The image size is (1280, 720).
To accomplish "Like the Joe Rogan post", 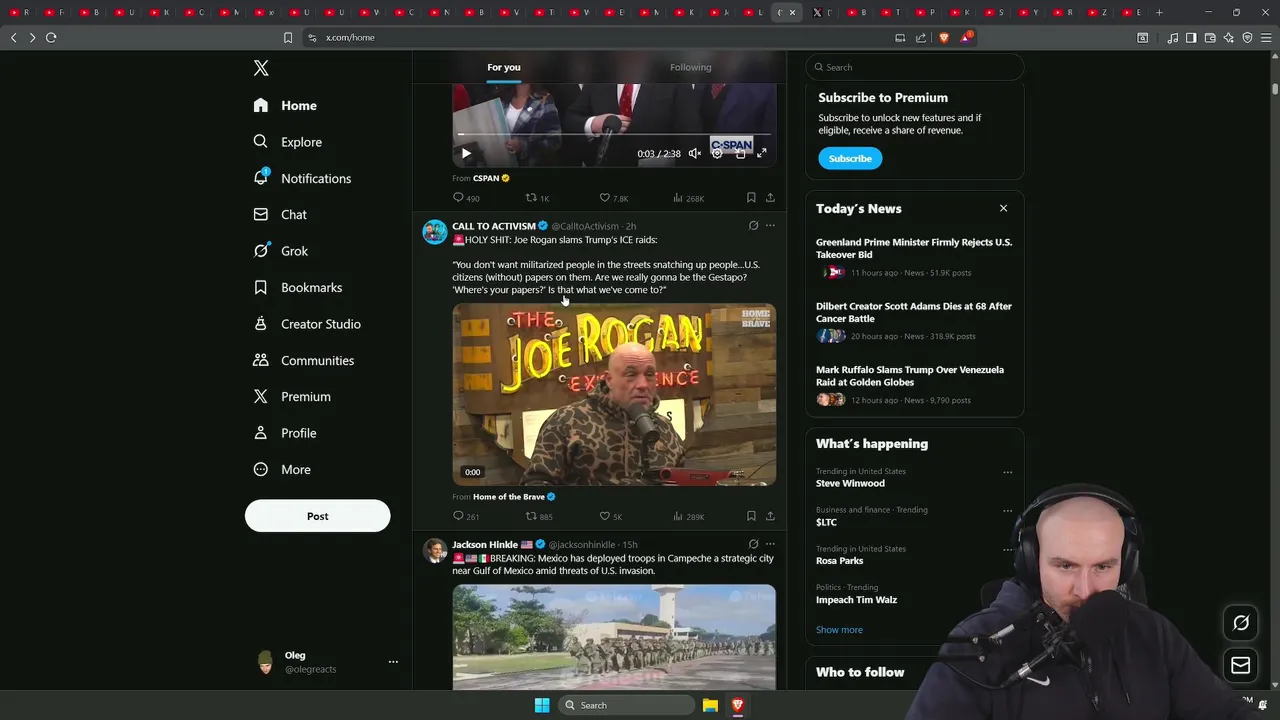I will click(610, 517).
